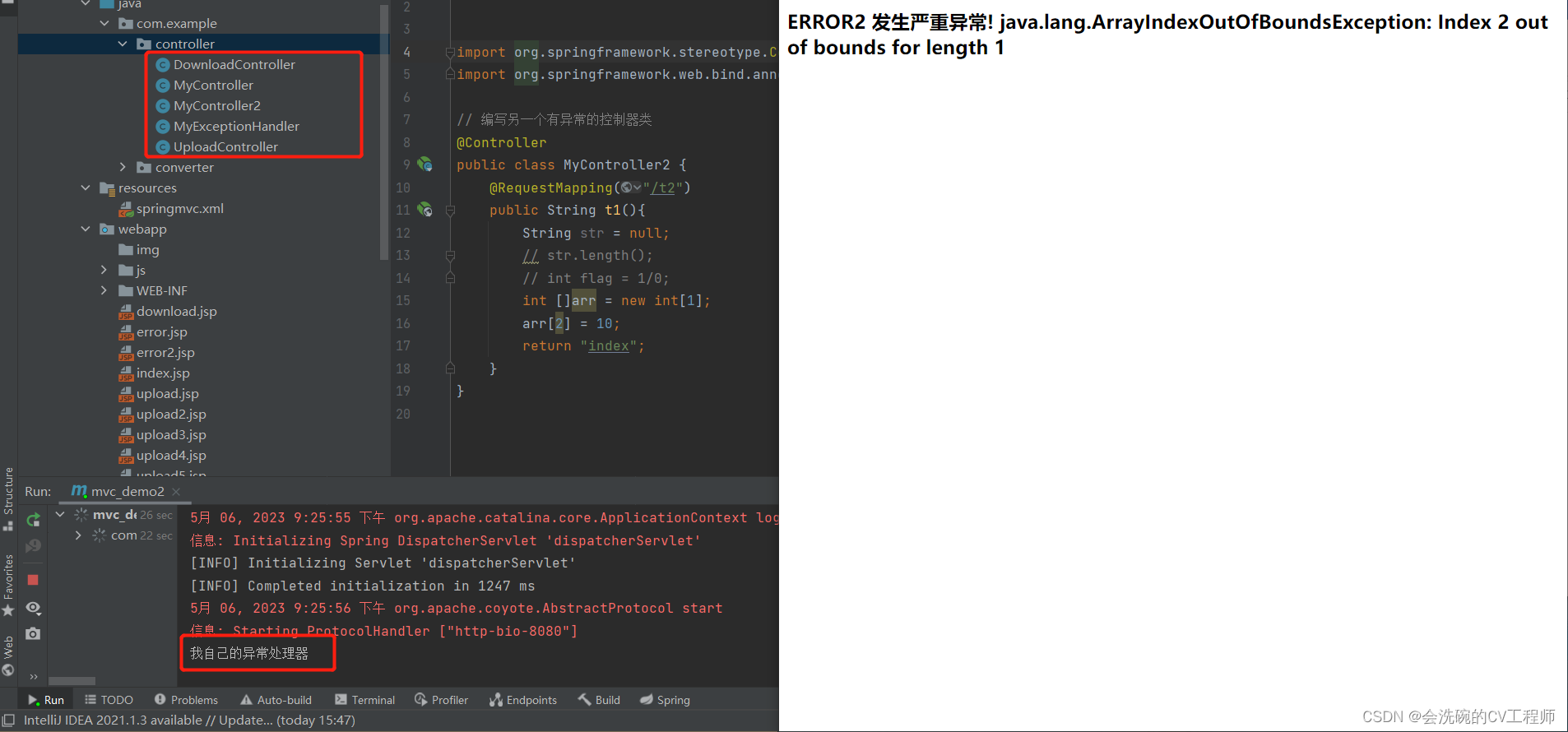Open the Structure tool window

pos(8,498)
